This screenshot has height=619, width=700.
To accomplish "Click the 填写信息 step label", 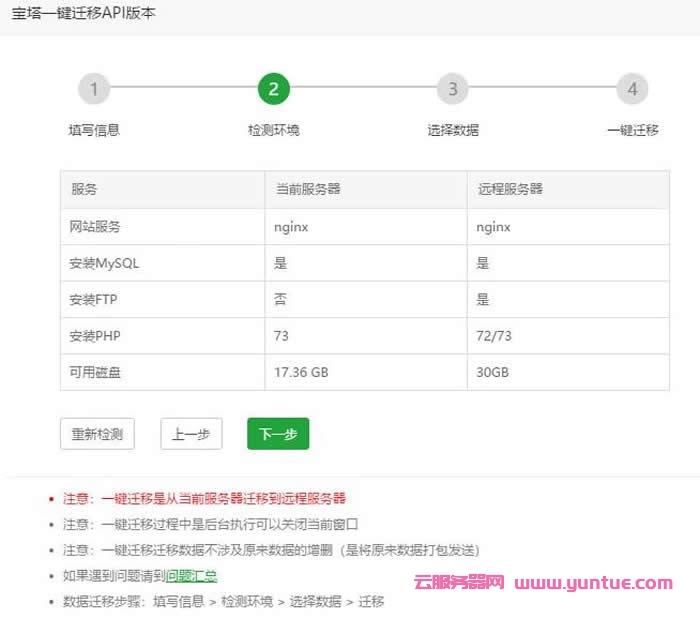I will coord(94,130).
